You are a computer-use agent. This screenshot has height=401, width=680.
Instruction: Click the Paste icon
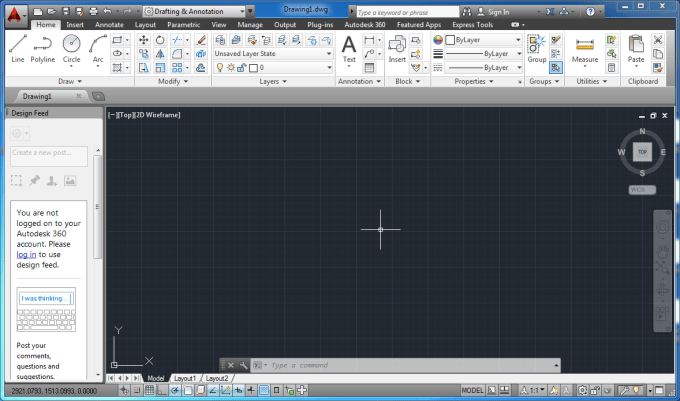pyautogui.click(x=636, y=49)
